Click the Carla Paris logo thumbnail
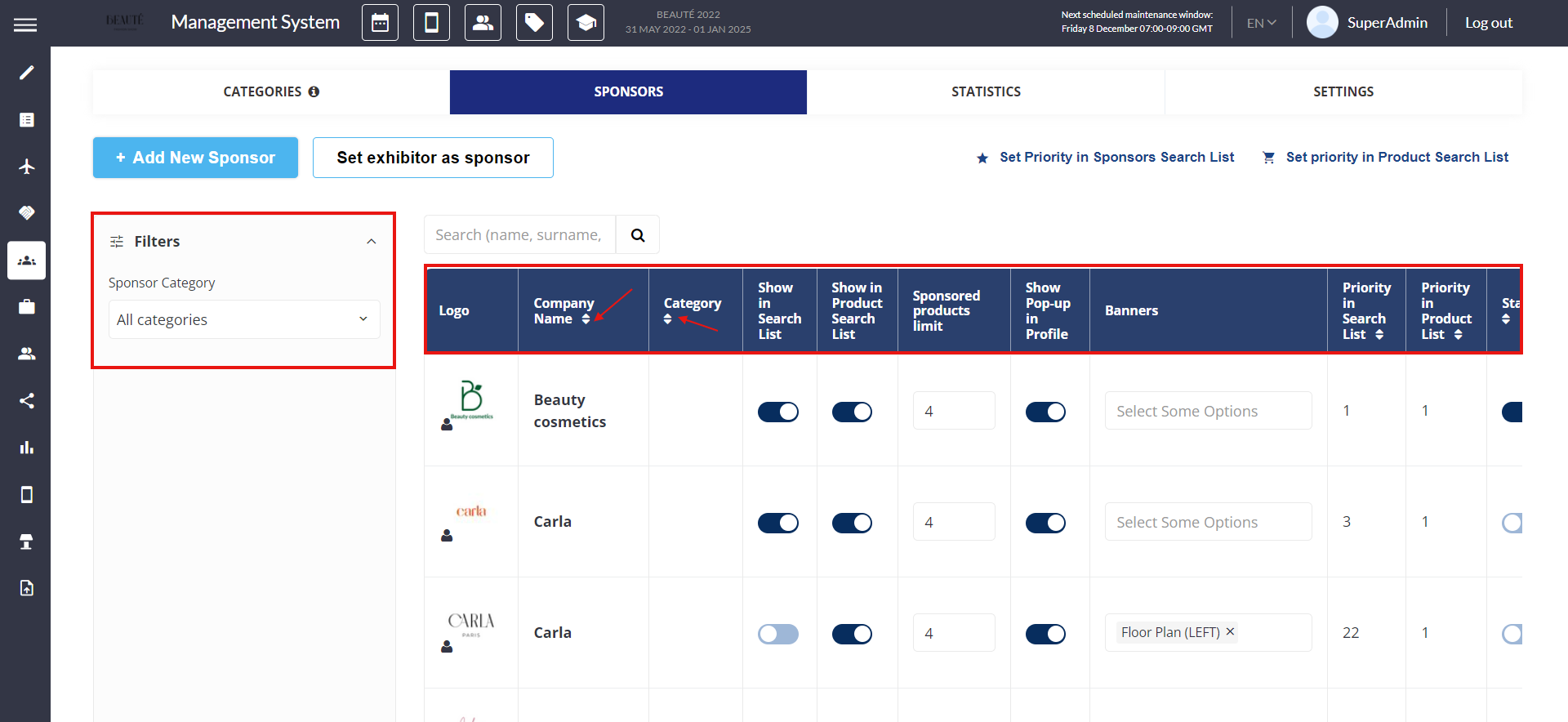Image resolution: width=1568 pixels, height=722 pixels. click(x=471, y=625)
